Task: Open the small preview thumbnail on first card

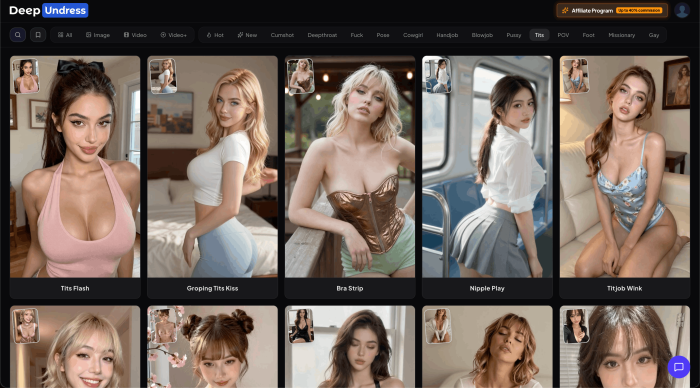Action: [x=26, y=76]
